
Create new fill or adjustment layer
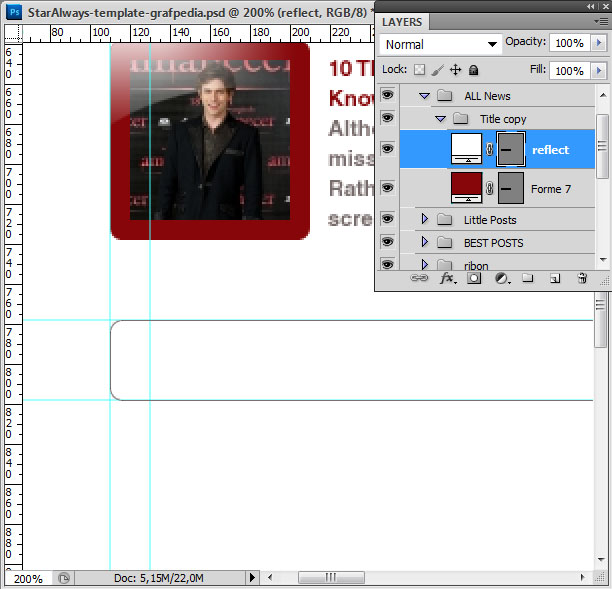tap(502, 278)
